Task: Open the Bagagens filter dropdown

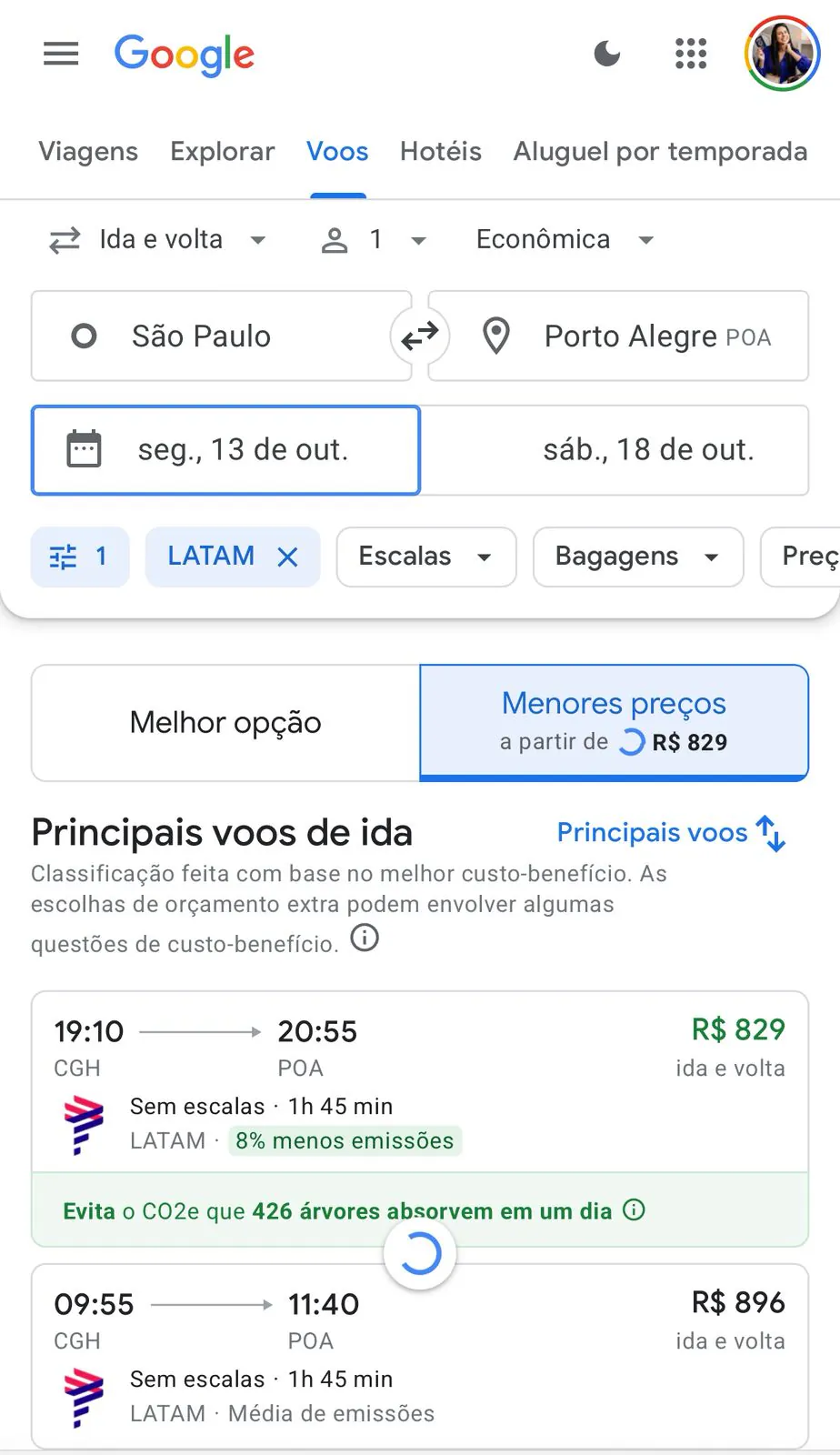Action: (x=638, y=557)
